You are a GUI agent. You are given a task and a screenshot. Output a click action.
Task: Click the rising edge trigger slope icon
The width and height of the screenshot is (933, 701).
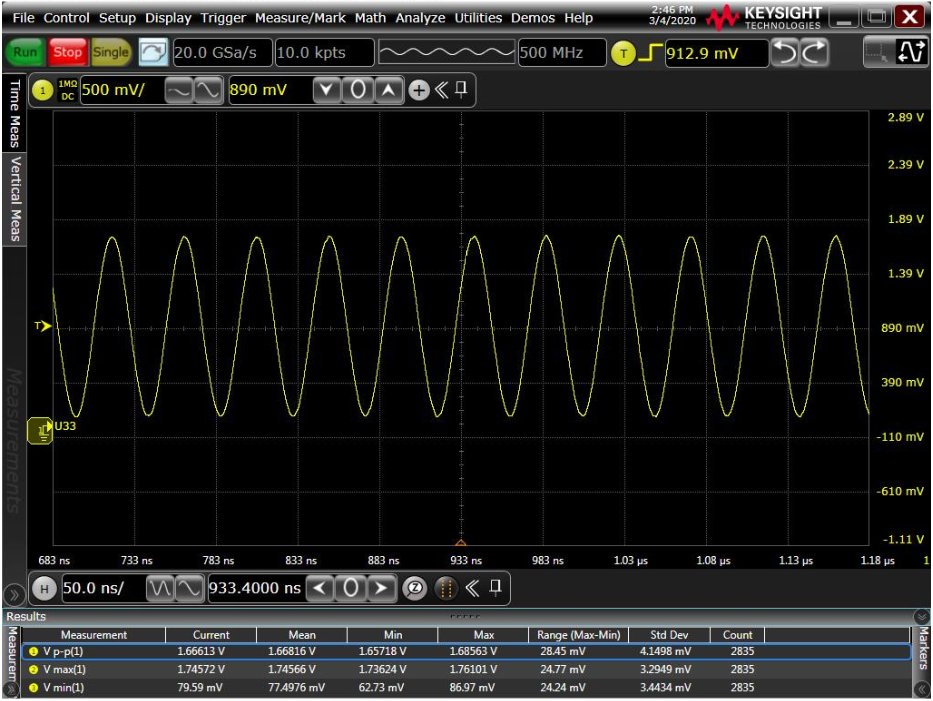(x=650, y=53)
